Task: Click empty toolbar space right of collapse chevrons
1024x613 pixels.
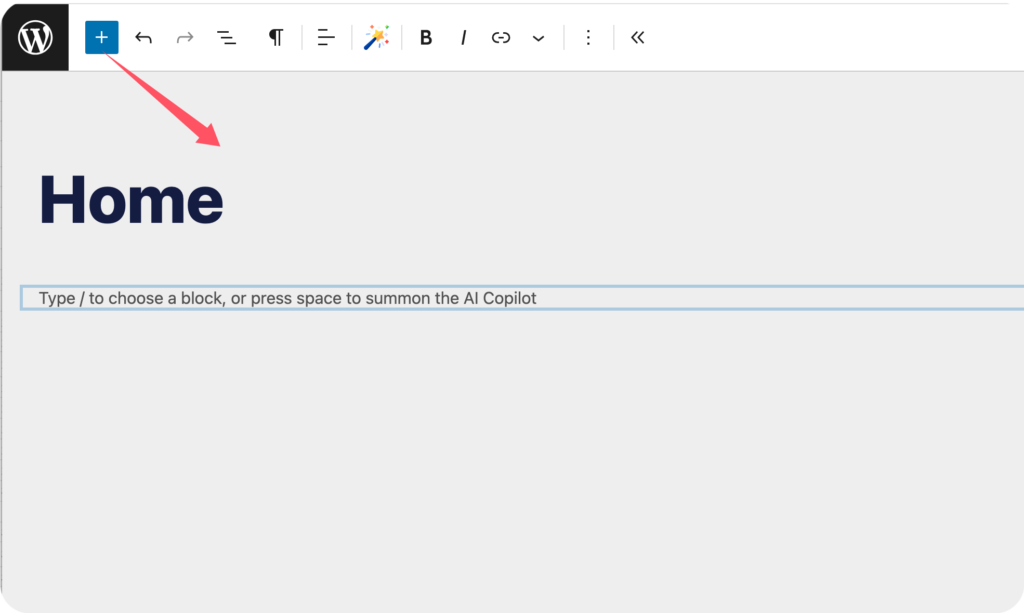Action: coord(820,38)
